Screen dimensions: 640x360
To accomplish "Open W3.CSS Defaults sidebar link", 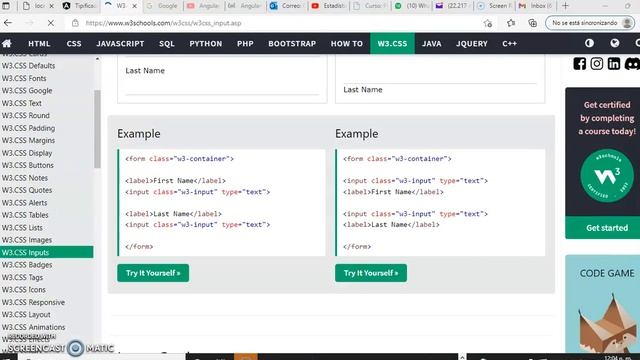I will click(28, 66).
